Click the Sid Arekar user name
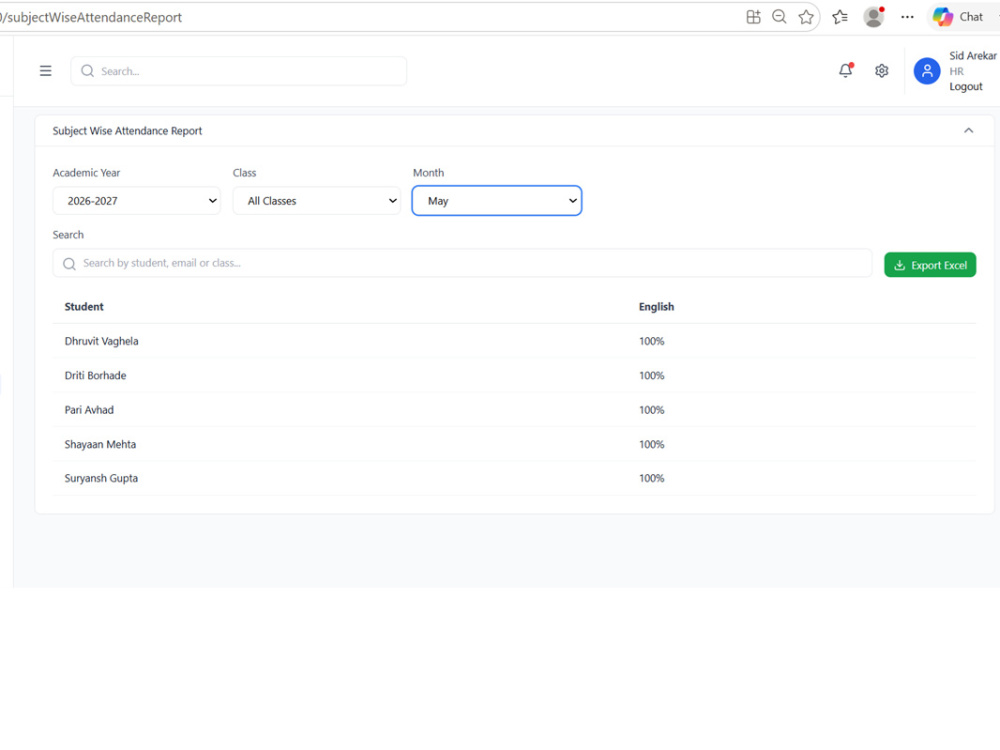The height and width of the screenshot is (750, 1000). click(973, 55)
